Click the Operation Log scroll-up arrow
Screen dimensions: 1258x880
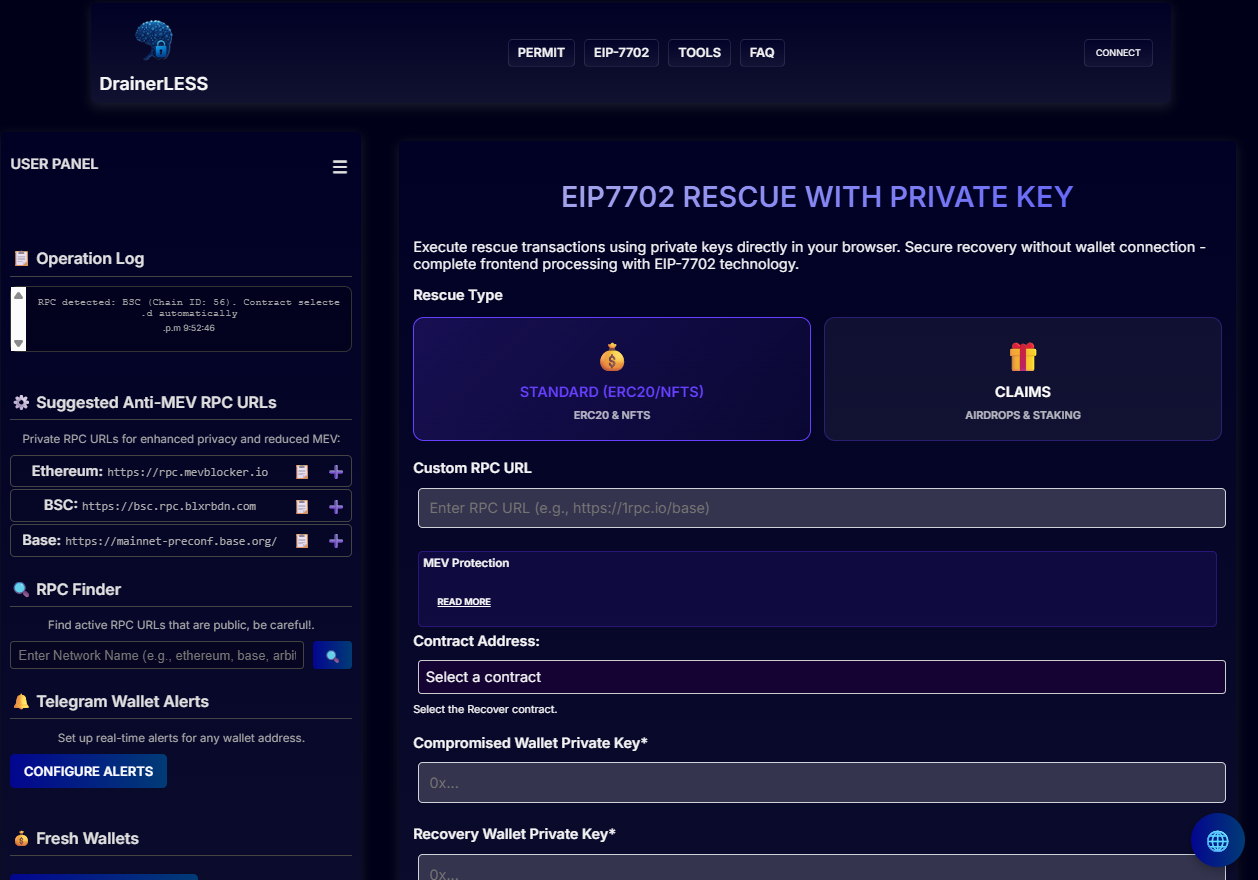pos(18,296)
